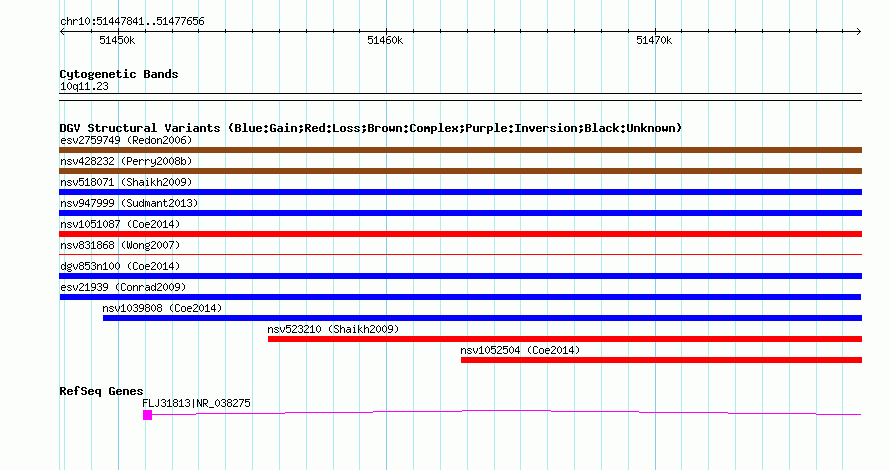Select the nsv831868 (Wong2007) label
This screenshot has height=470, width=890.
(120, 245)
